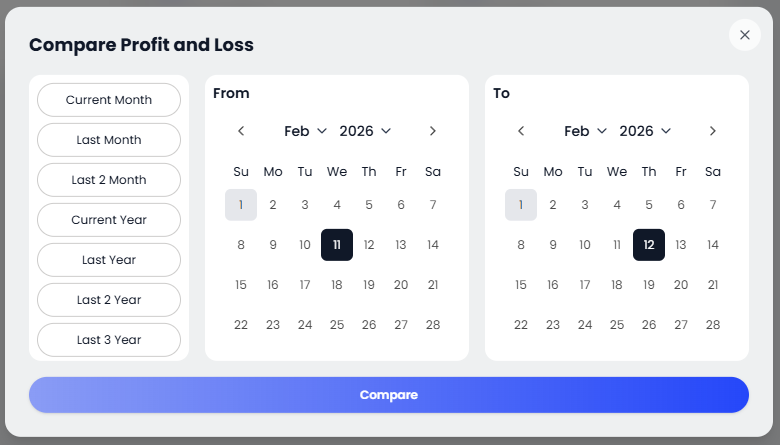Open the month dropdown in From calendar
The height and width of the screenshot is (445, 780).
(305, 131)
